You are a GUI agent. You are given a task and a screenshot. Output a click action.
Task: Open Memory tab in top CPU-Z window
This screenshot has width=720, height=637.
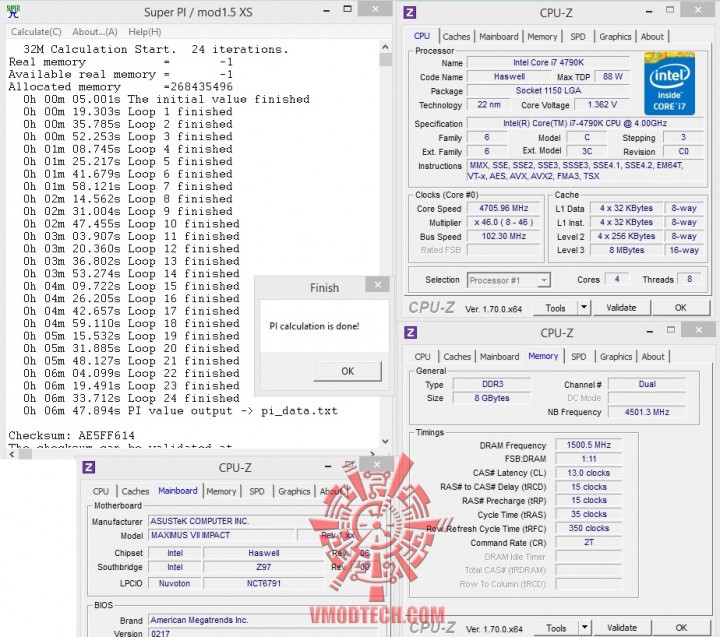[542, 36]
